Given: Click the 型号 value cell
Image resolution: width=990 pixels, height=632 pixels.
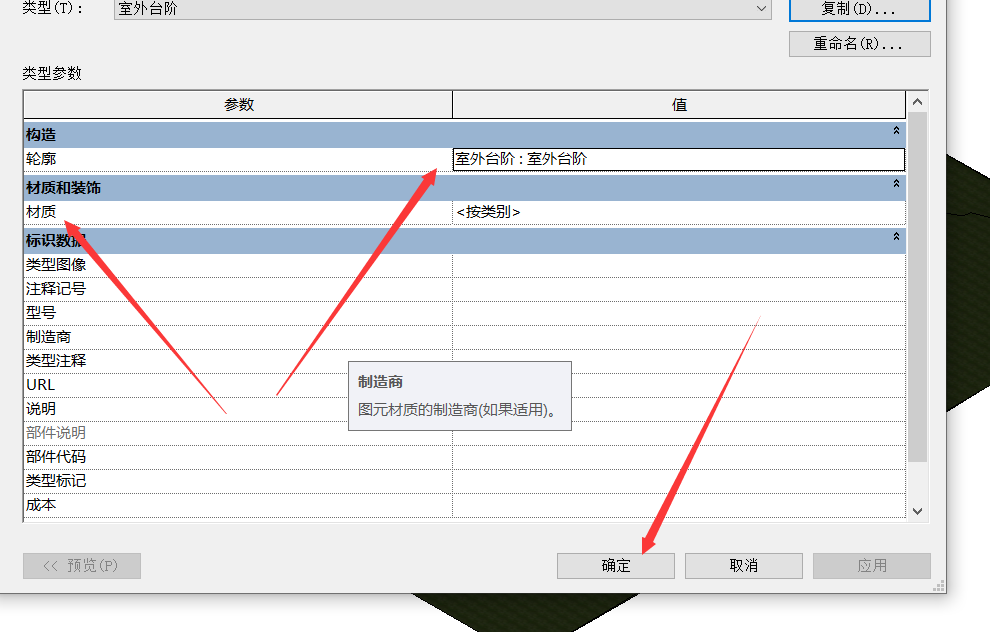Looking at the screenshot, I should 678,313.
